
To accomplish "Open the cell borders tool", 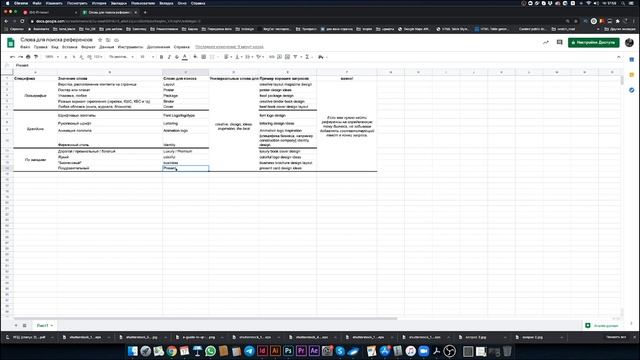I will coord(203,57).
